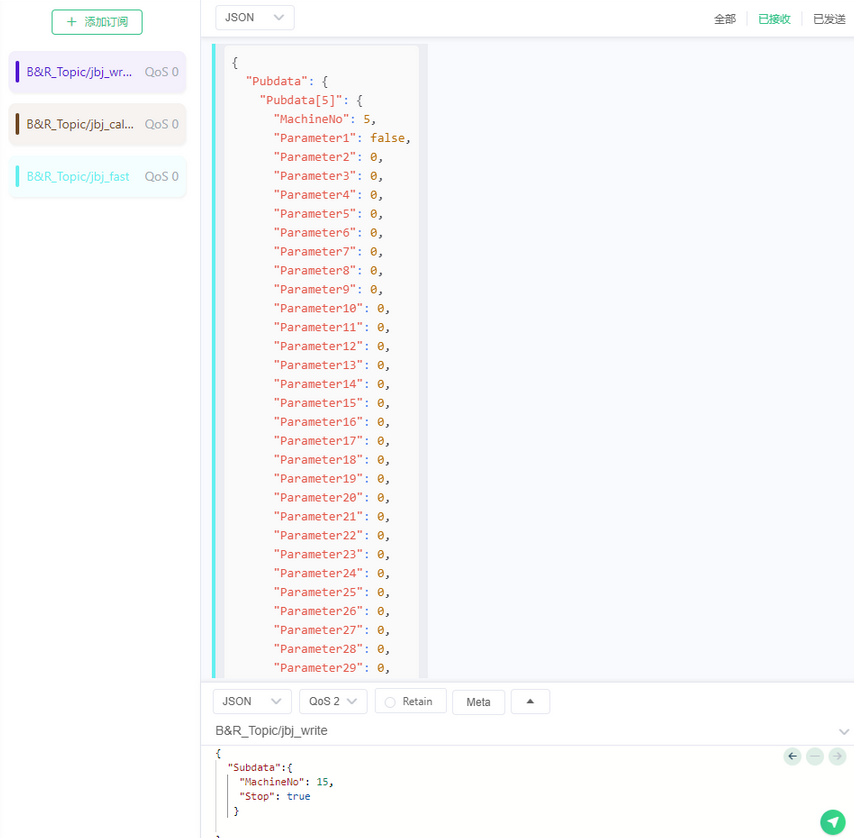Collapse the publish panel with triangle button
854x838 pixels.
tap(530, 702)
